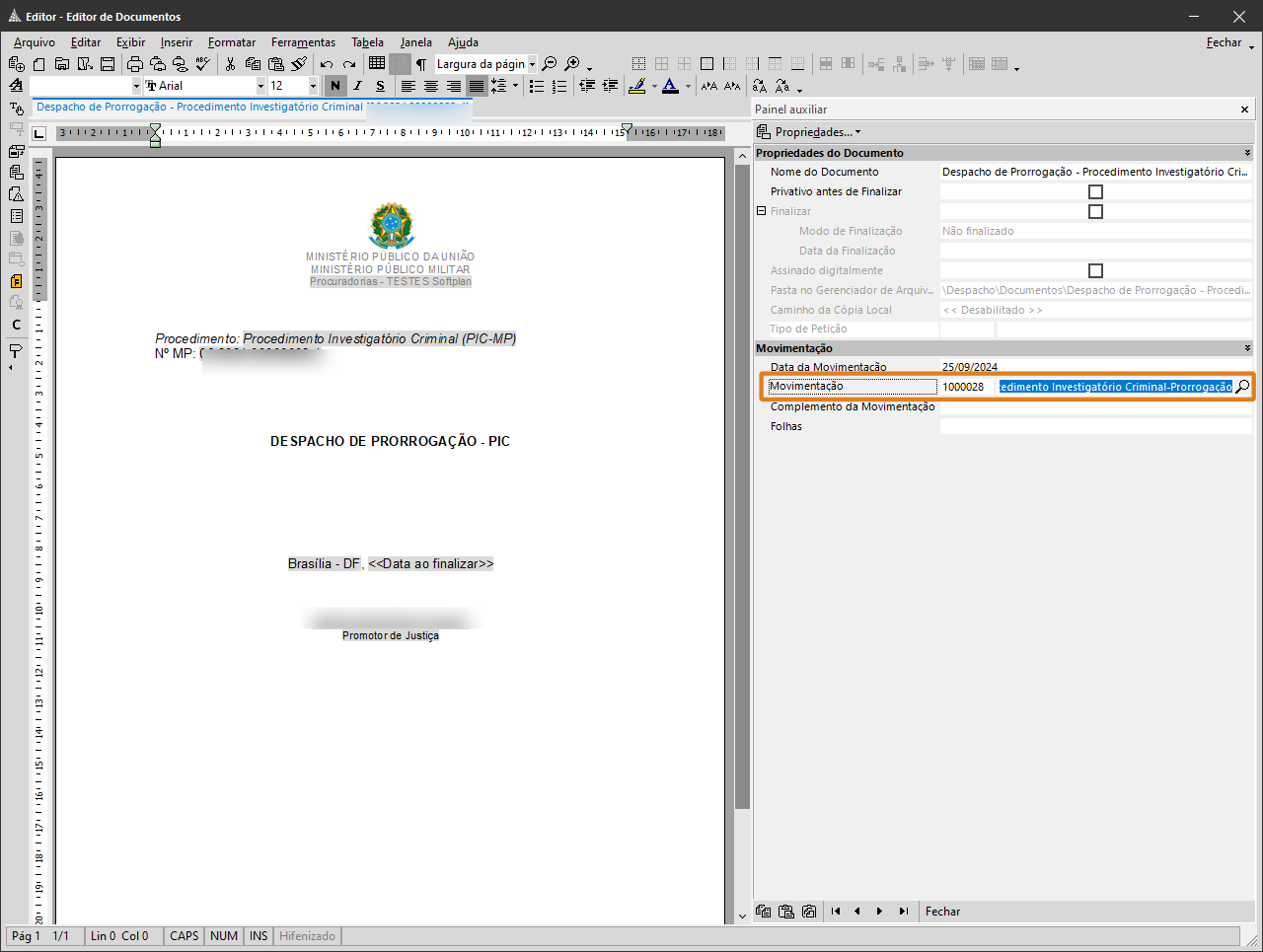
Task: Click the document vertical scrollbar
Action: tap(742, 534)
